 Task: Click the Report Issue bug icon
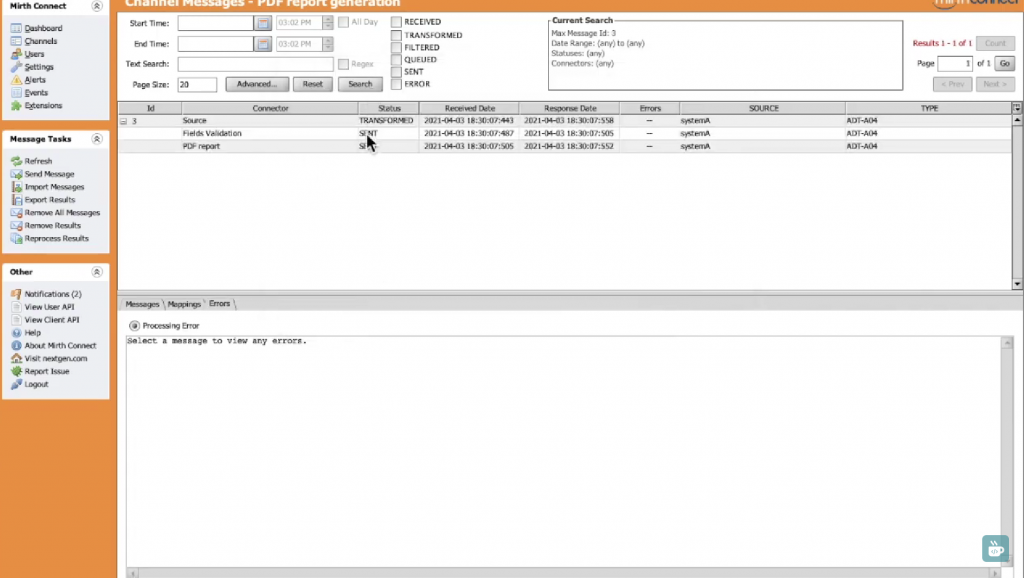coord(16,371)
